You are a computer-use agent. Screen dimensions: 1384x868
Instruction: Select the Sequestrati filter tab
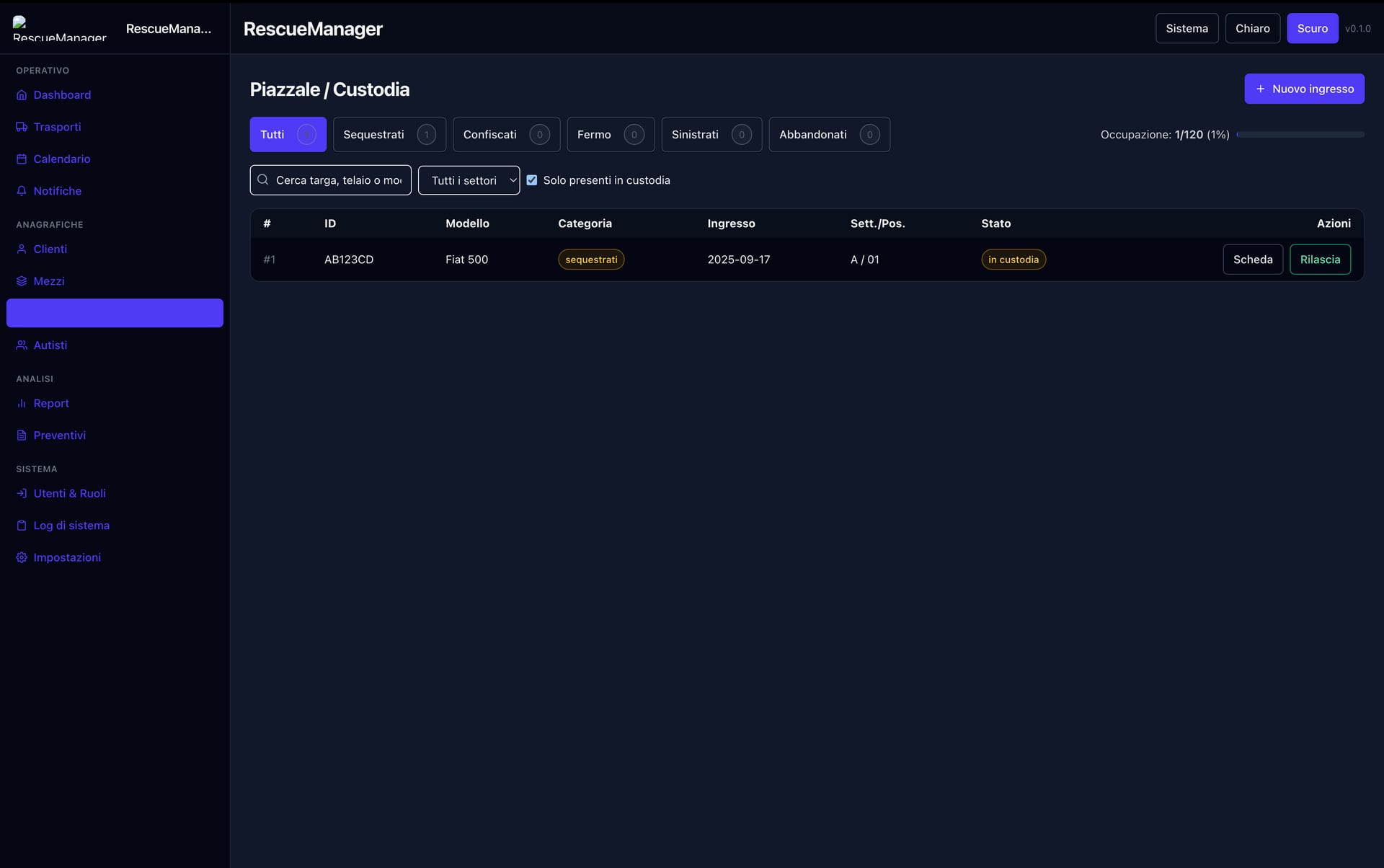coord(389,135)
